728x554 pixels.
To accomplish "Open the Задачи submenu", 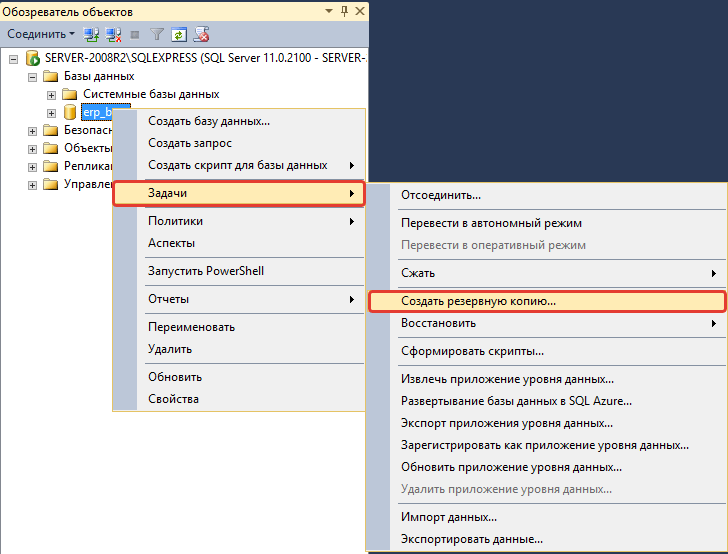I will 238,193.
